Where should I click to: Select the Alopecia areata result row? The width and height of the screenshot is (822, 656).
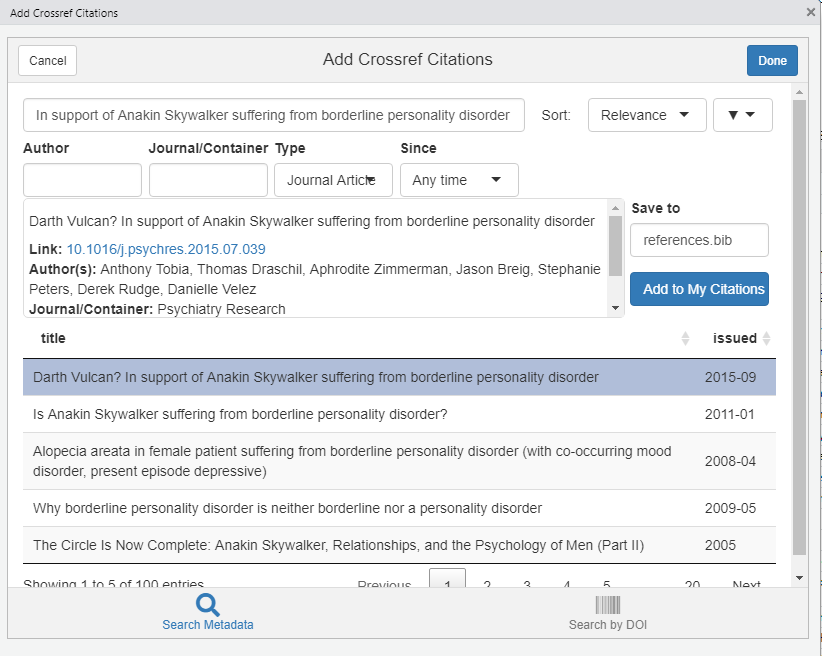click(399, 461)
